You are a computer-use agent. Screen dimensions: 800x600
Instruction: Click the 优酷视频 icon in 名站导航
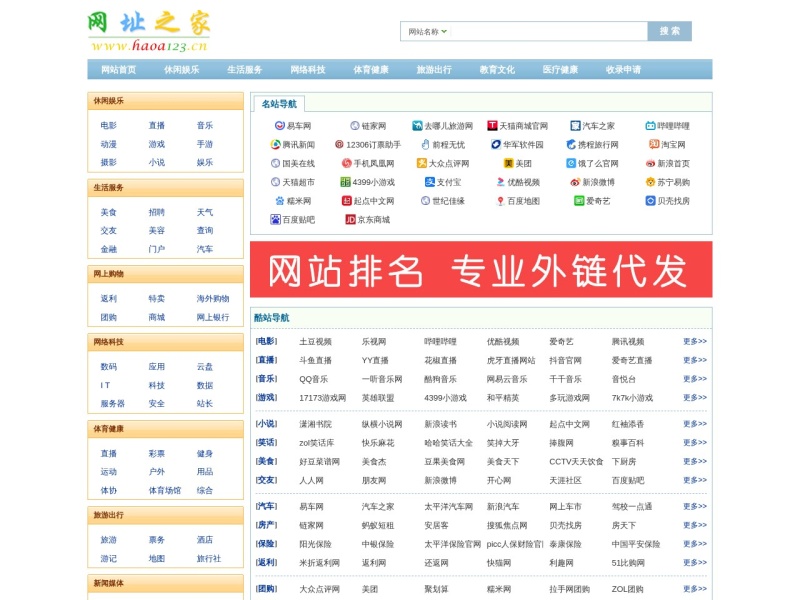[x=501, y=182]
